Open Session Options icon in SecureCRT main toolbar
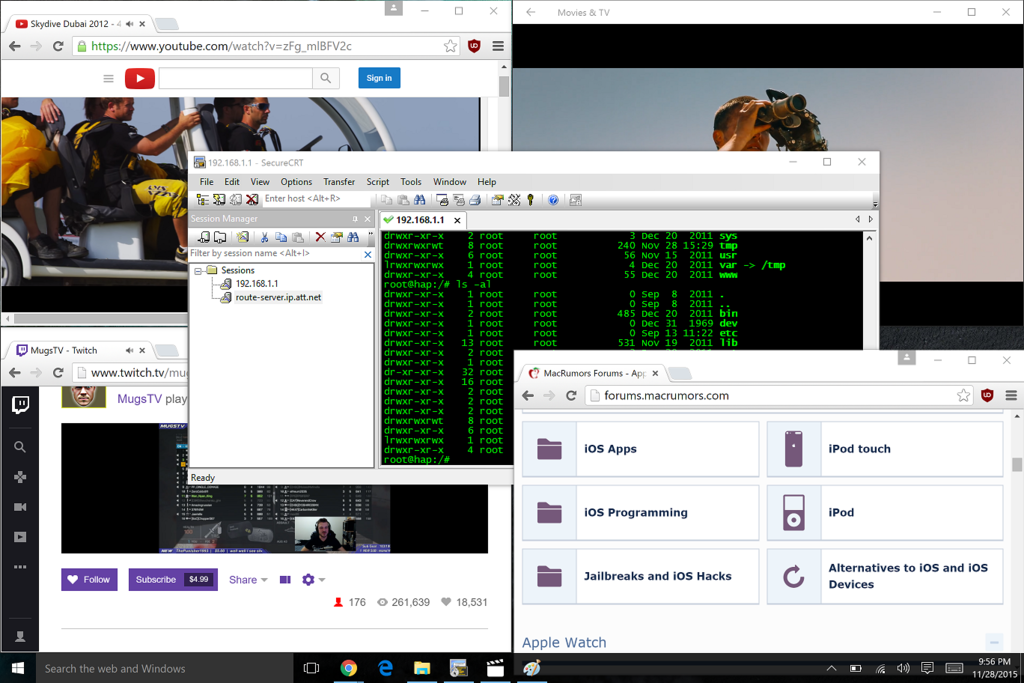Image resolution: width=1024 pixels, height=683 pixels. coord(498,200)
